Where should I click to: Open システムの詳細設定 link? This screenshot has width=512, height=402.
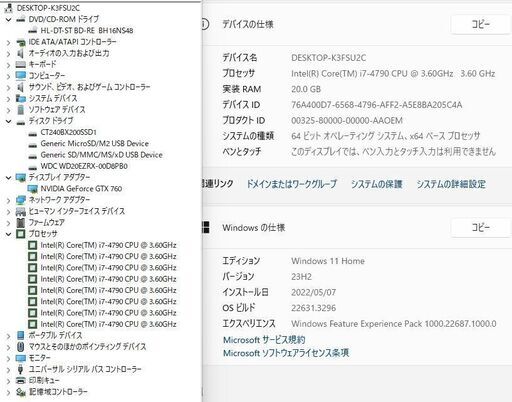tap(451, 184)
